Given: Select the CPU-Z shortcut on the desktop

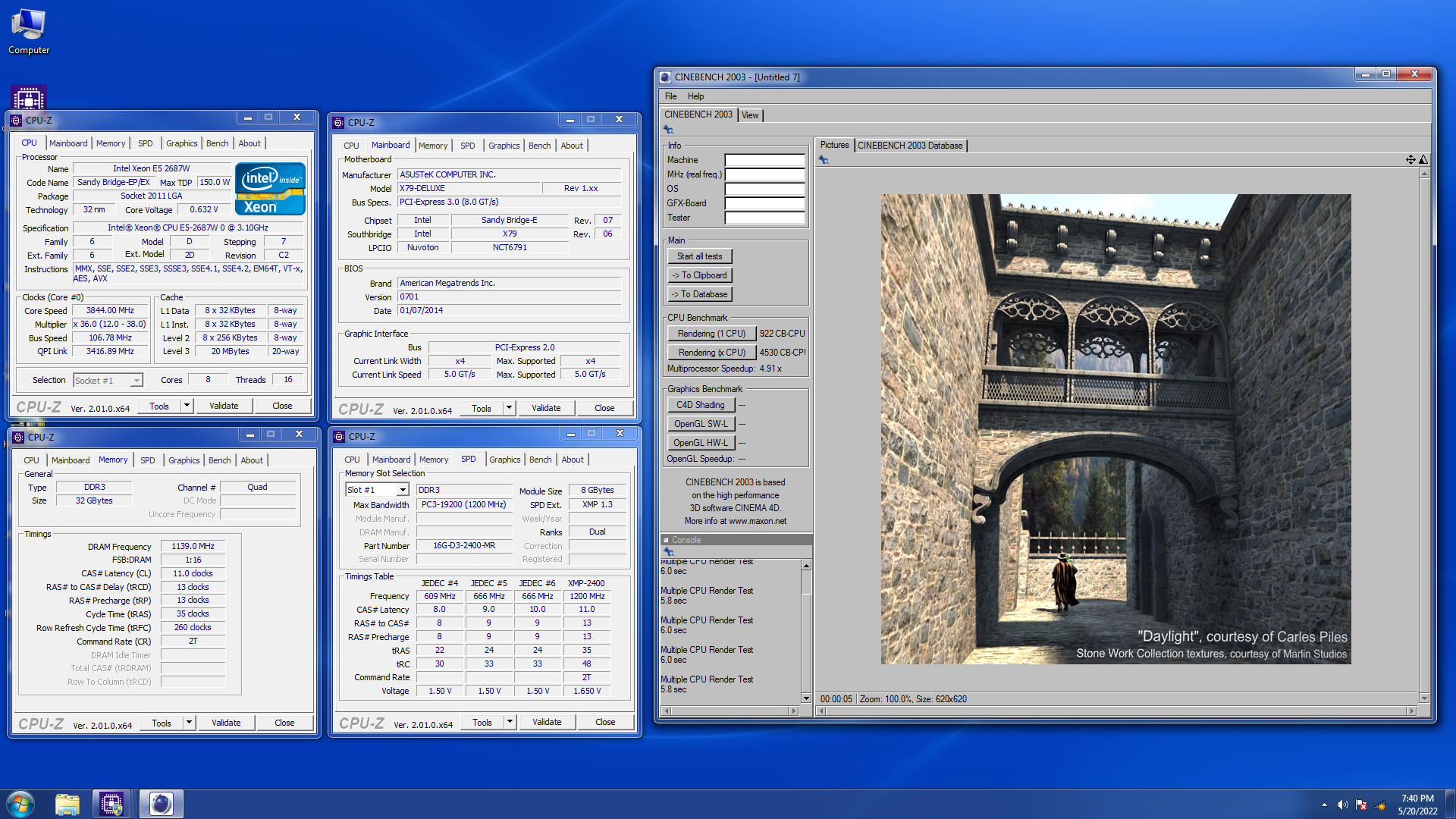Looking at the screenshot, I should click(x=29, y=97).
